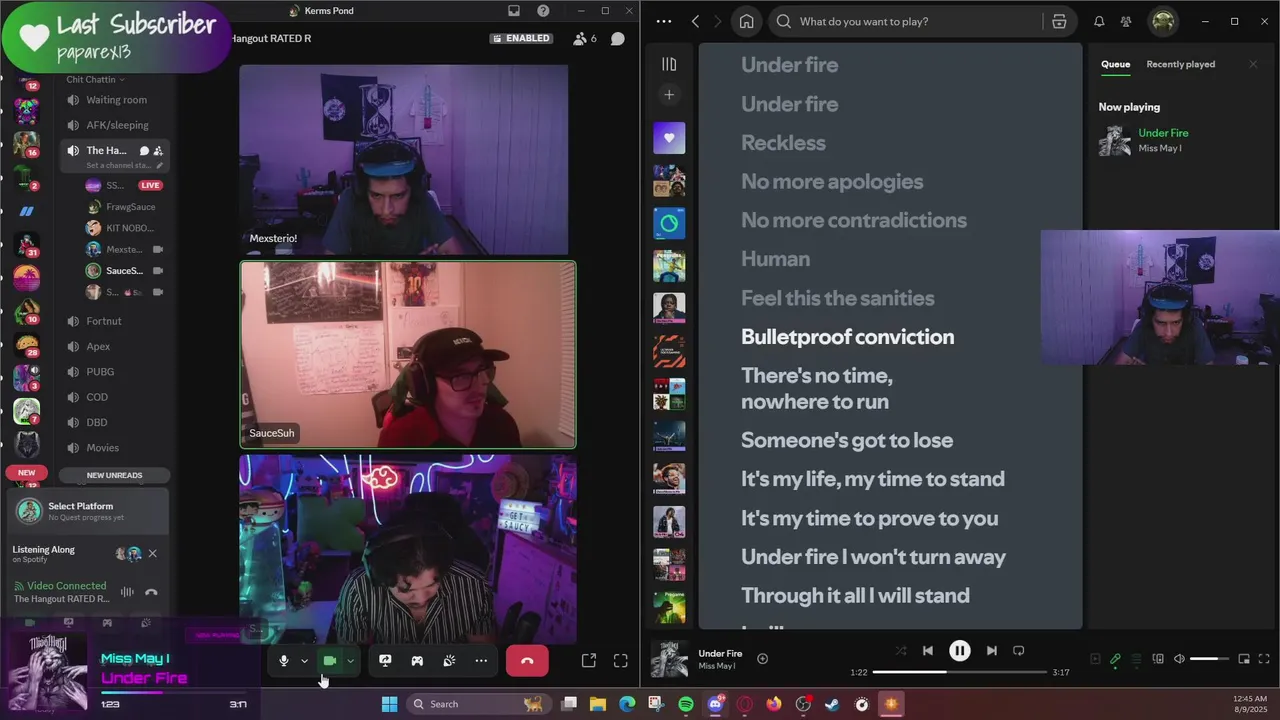Click the NEW badge in the server list
The width and height of the screenshot is (1280, 720).
tap(27, 473)
